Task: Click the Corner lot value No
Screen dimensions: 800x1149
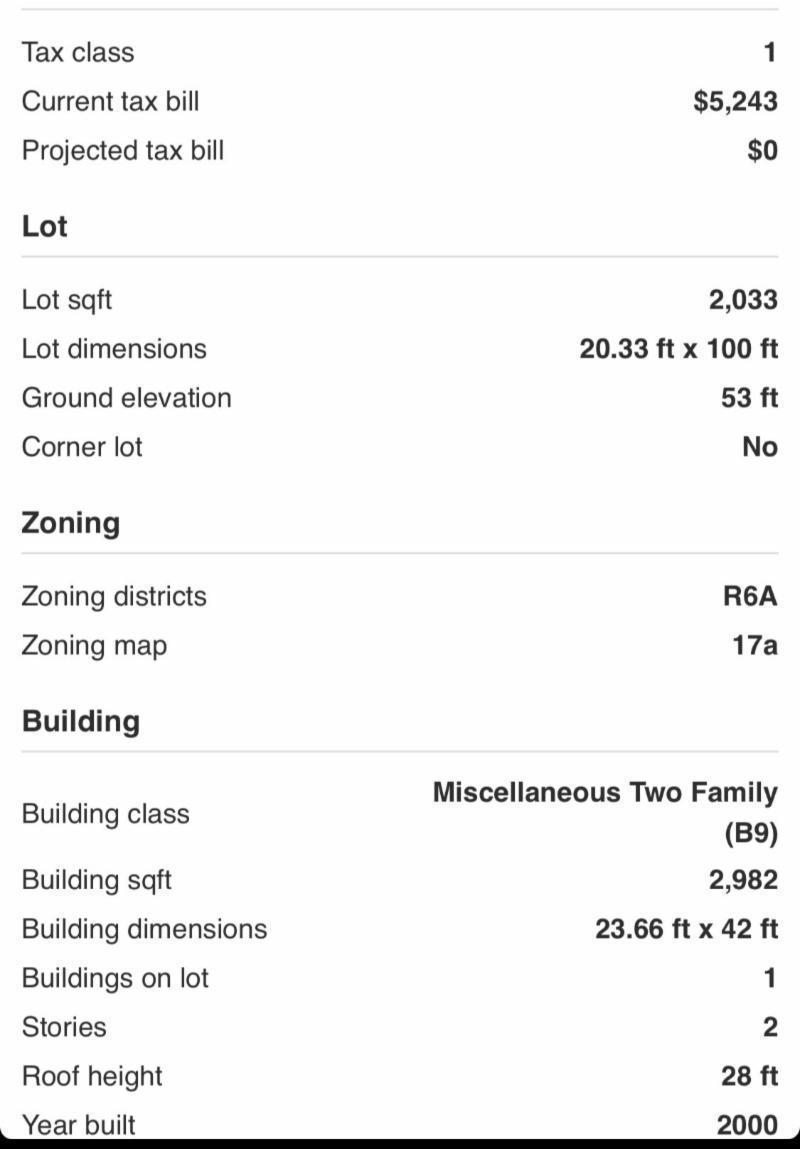Action: [x=759, y=447]
